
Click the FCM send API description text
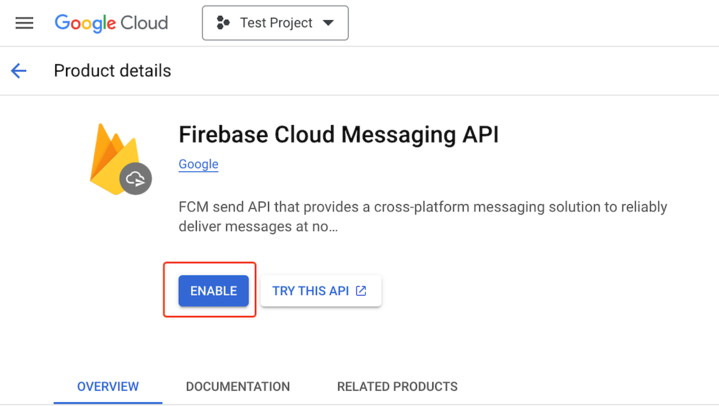[x=422, y=208]
